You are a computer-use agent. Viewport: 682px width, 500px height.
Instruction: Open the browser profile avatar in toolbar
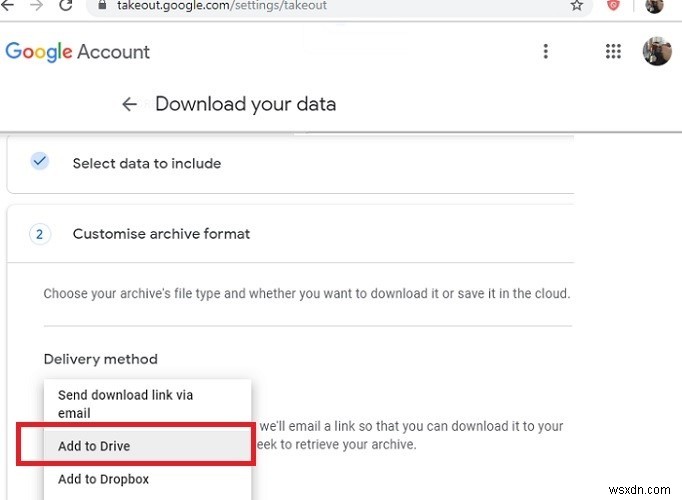pos(654,6)
